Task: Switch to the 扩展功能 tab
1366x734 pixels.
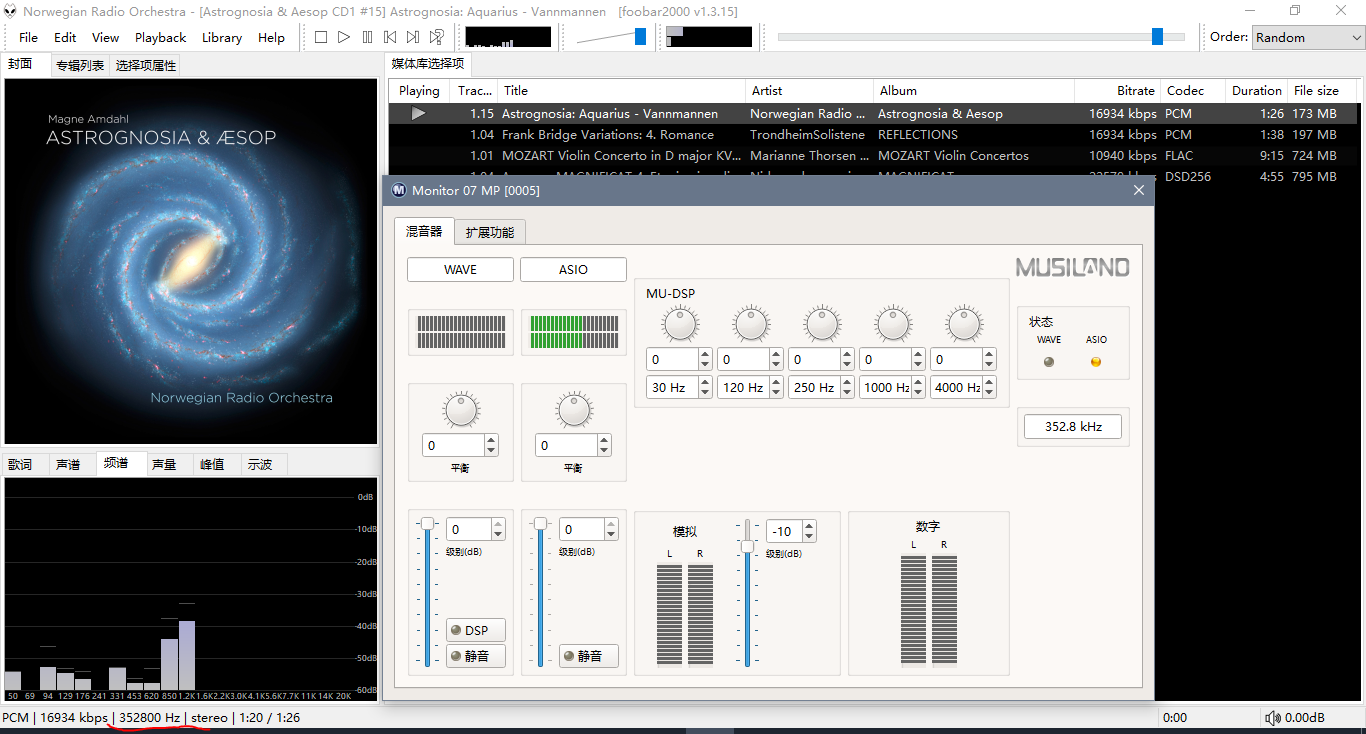Action: (x=489, y=232)
